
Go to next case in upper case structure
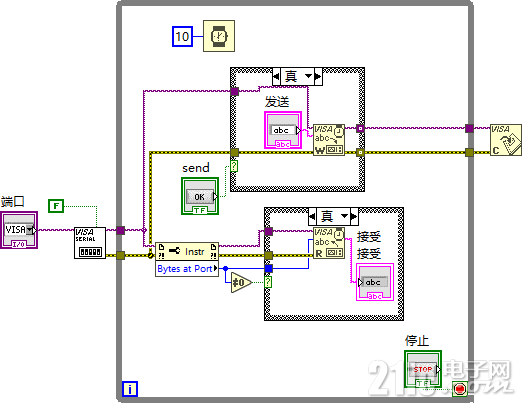coord(318,76)
